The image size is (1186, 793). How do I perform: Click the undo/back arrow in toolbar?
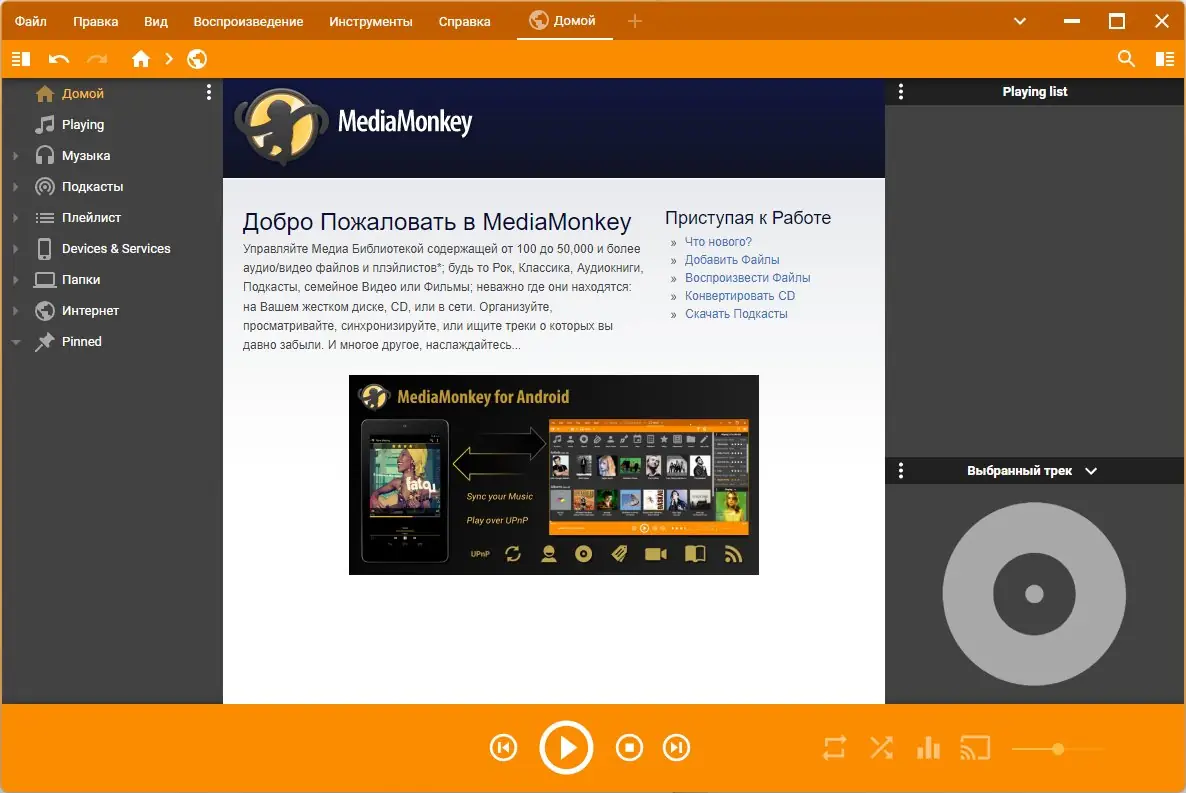[x=59, y=59]
